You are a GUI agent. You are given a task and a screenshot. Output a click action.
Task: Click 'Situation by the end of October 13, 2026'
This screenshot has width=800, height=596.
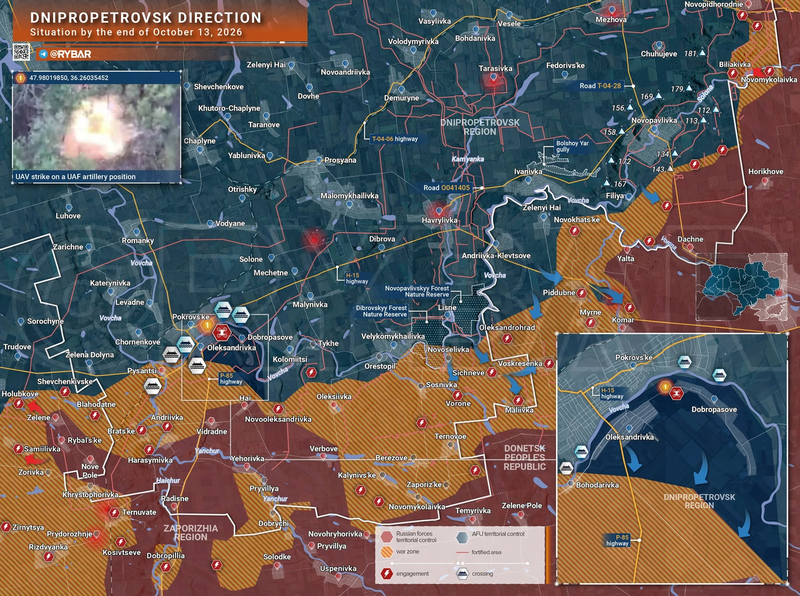click(x=136, y=33)
